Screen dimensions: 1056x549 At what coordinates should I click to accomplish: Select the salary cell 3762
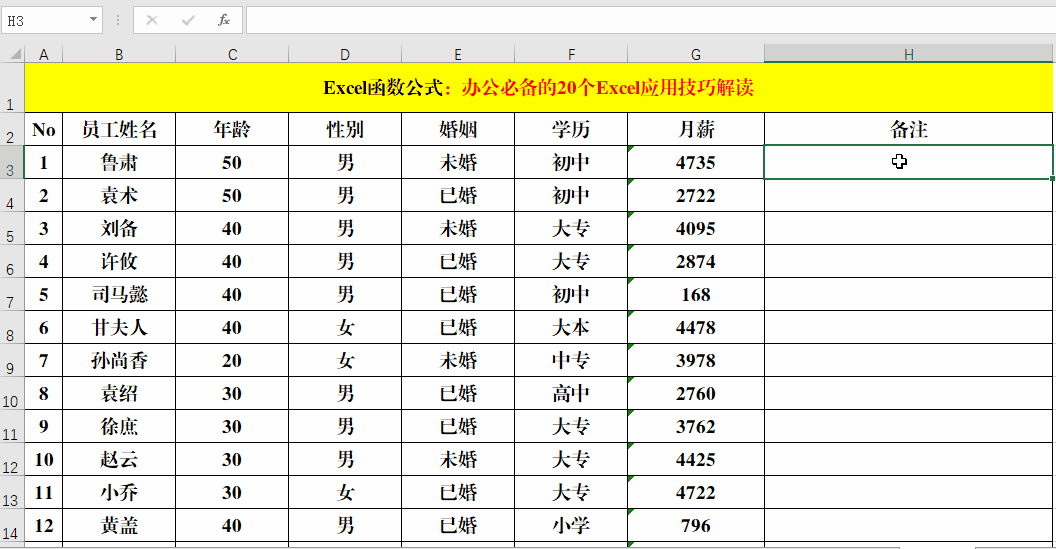click(696, 426)
